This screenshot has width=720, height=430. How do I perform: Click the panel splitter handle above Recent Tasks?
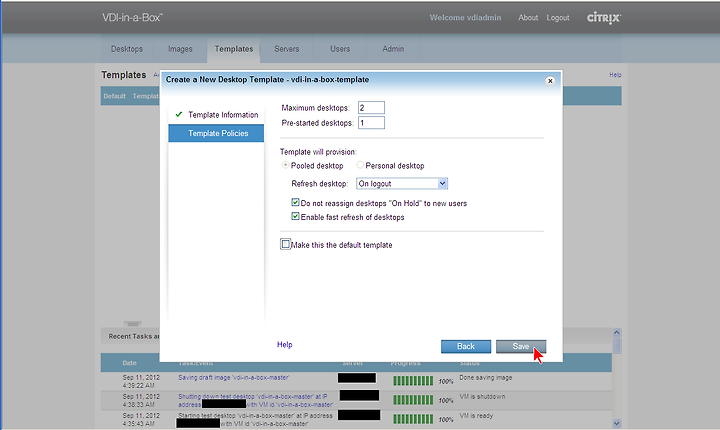click(132, 323)
